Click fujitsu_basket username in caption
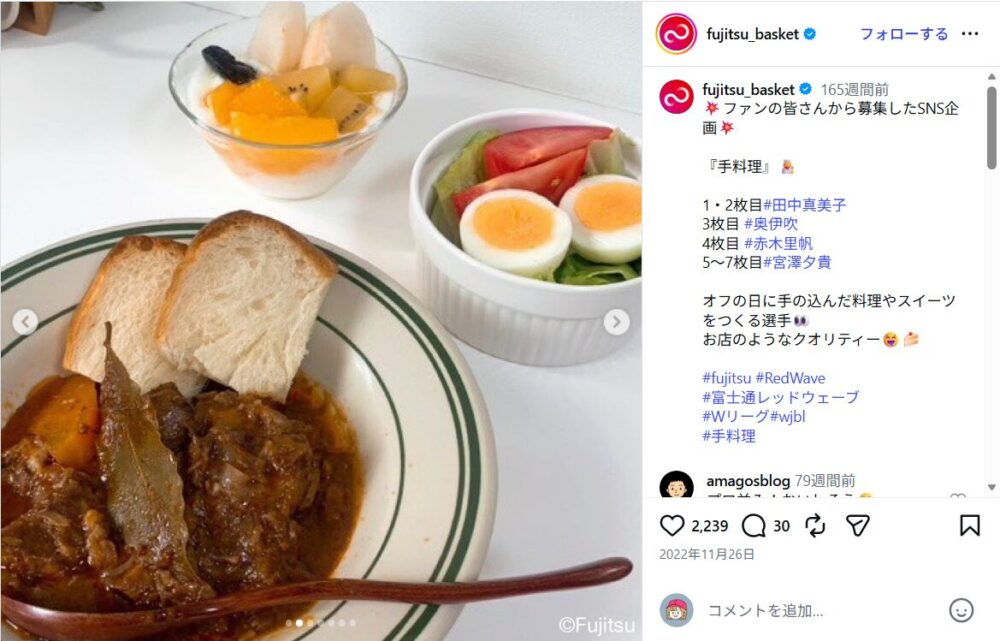Screen dimensions: 1000x641 (748, 89)
